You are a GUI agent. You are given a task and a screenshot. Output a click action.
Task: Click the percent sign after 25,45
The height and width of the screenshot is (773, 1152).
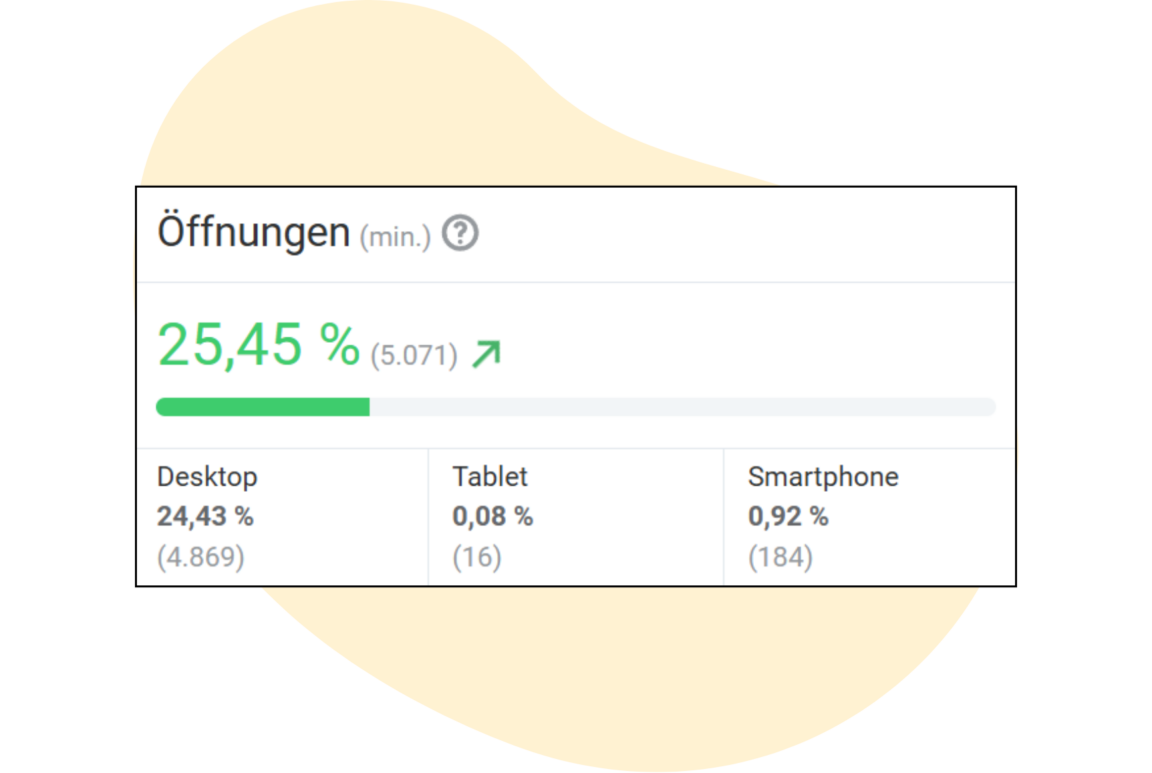pyautogui.click(x=339, y=345)
